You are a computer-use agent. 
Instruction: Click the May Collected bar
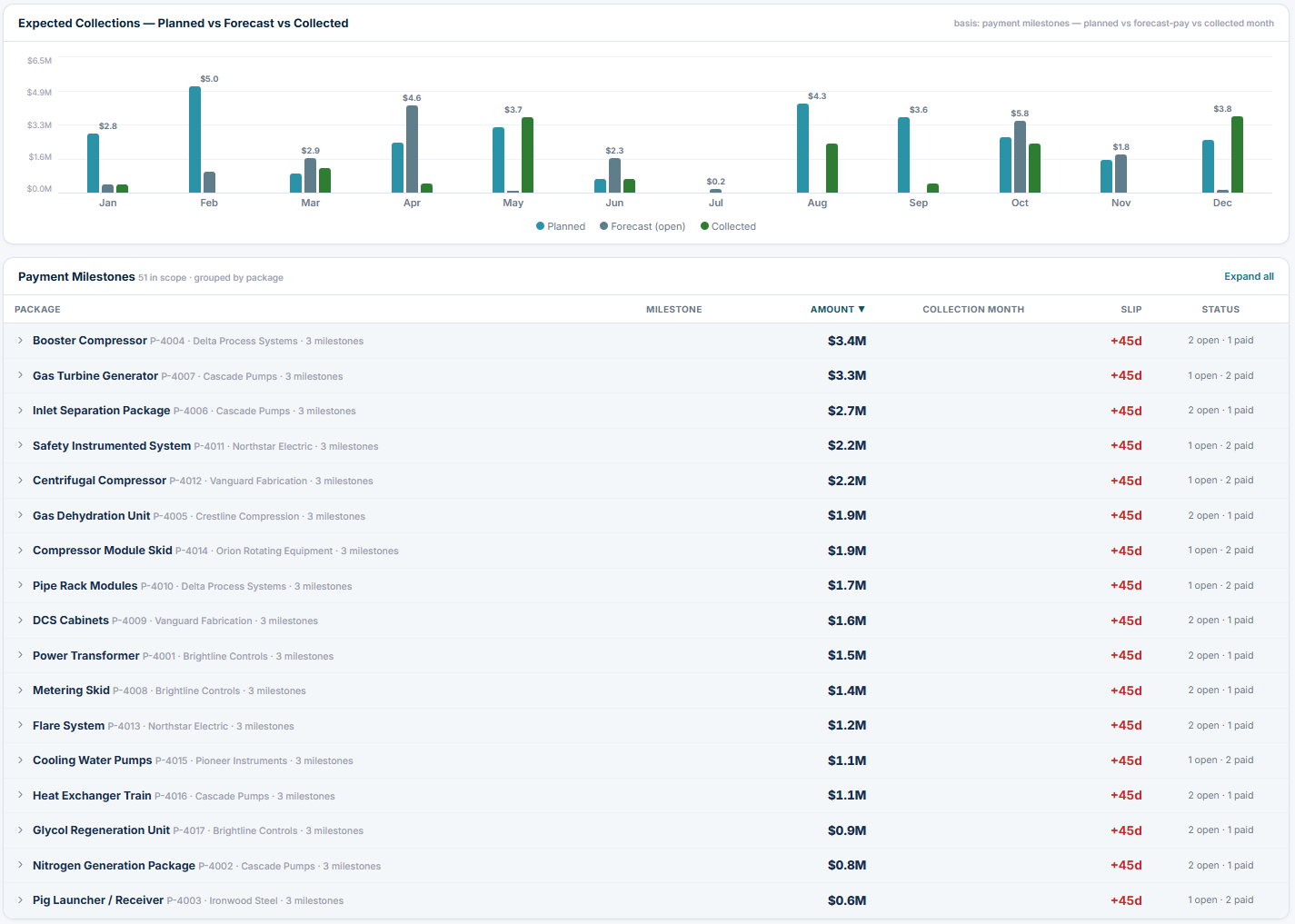527,154
